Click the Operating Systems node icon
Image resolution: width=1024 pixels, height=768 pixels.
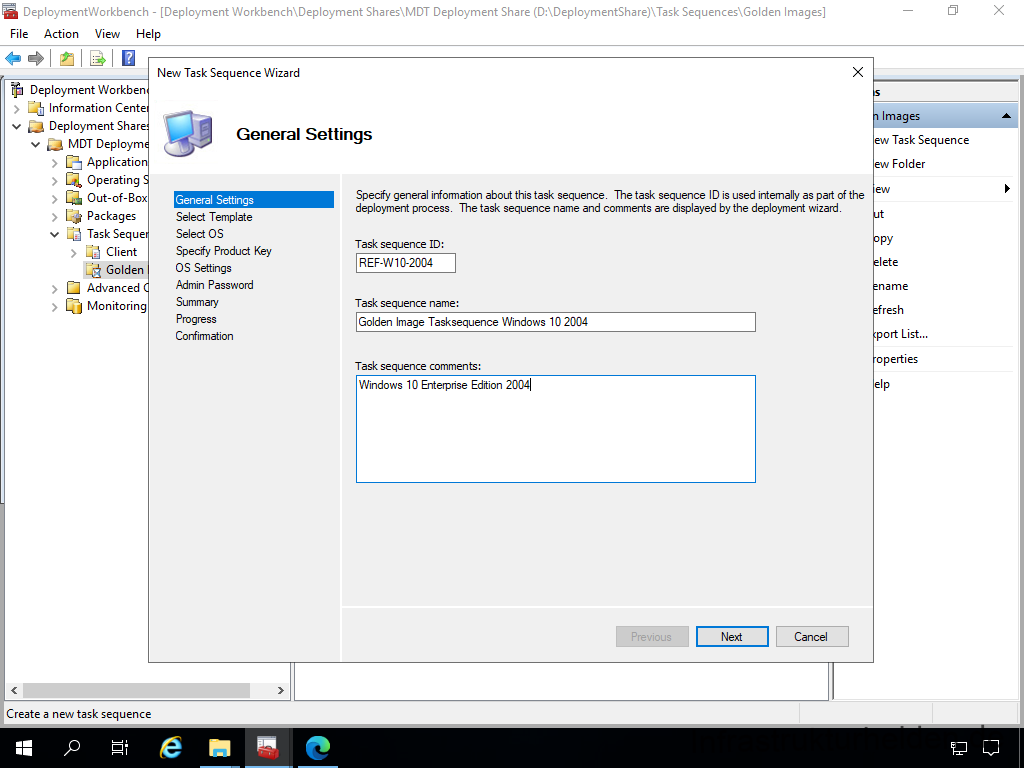[x=74, y=180]
